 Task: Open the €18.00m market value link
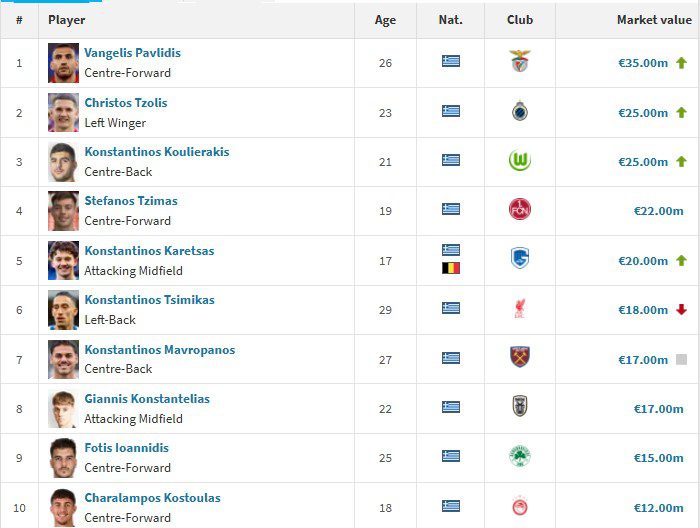click(x=642, y=310)
